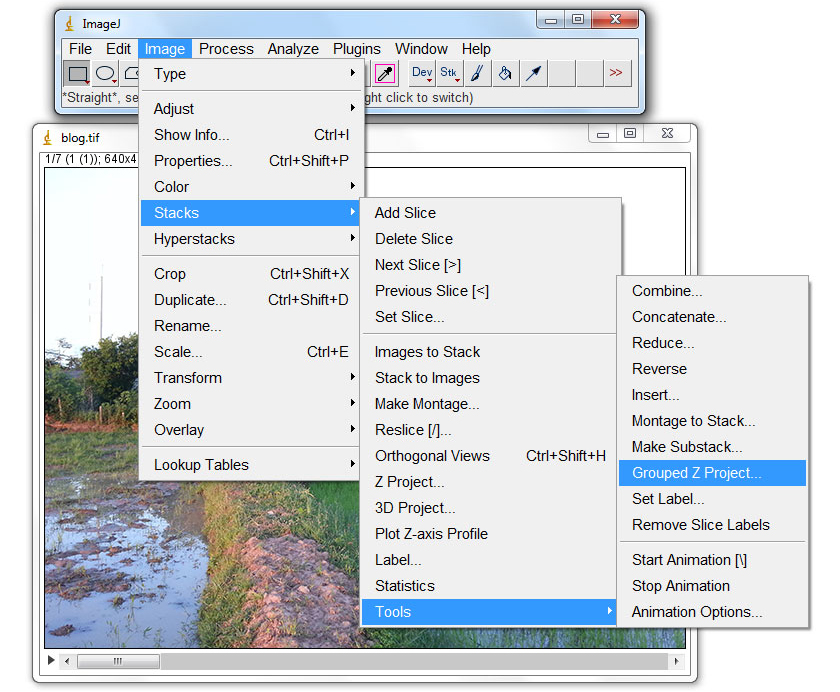Open the Process menu
Screen dimensions: 840x692
point(226,48)
